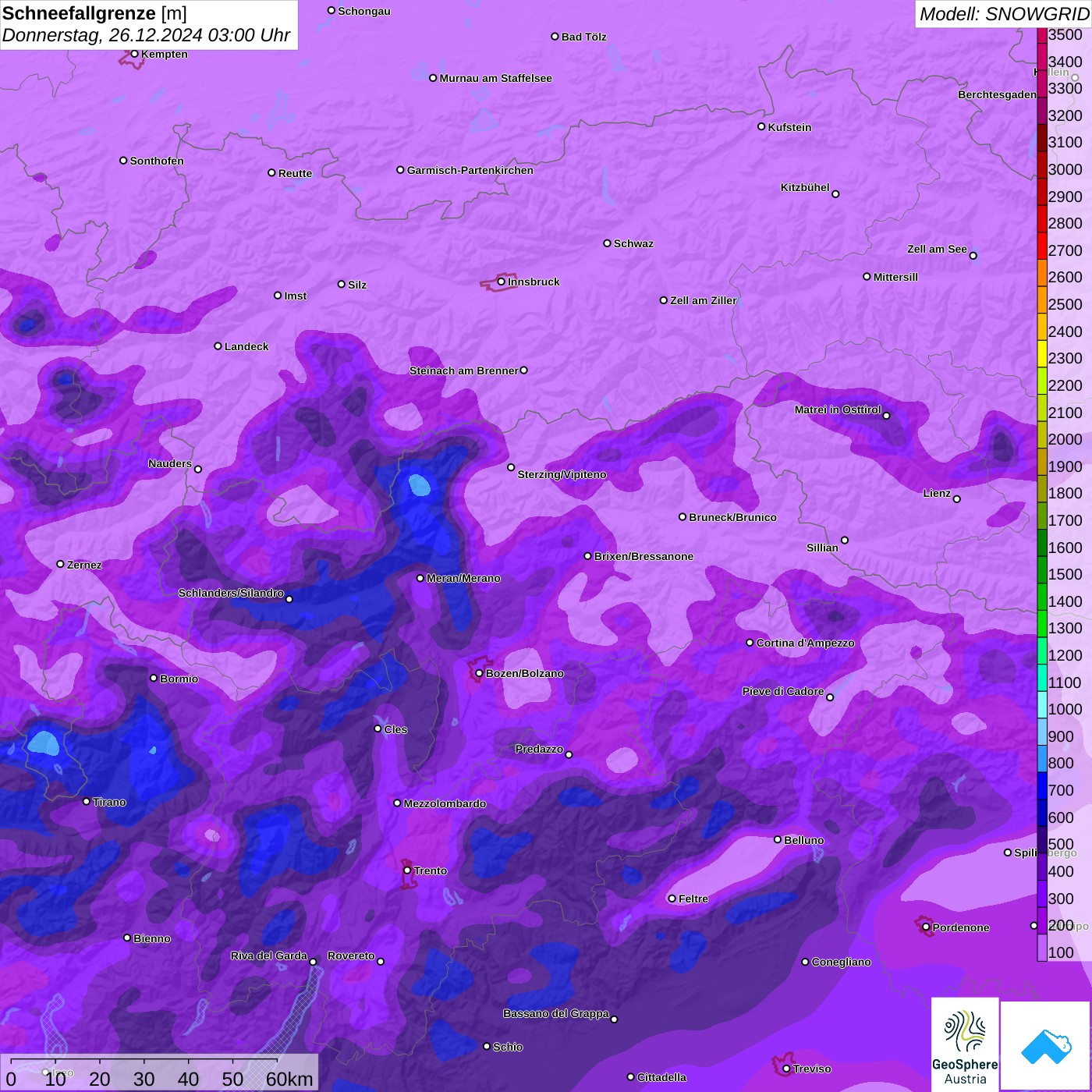
Task: Click the Trento city marker
Action: pyautogui.click(x=407, y=870)
